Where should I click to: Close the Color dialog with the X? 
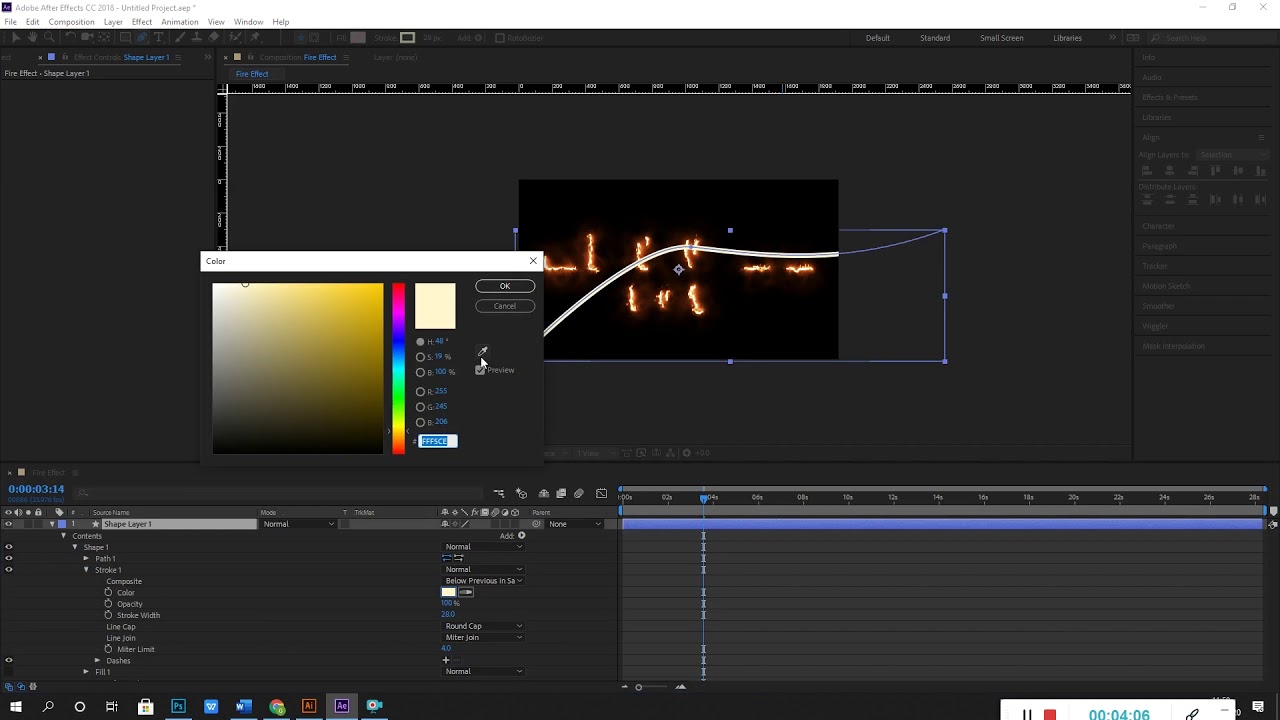coord(533,261)
